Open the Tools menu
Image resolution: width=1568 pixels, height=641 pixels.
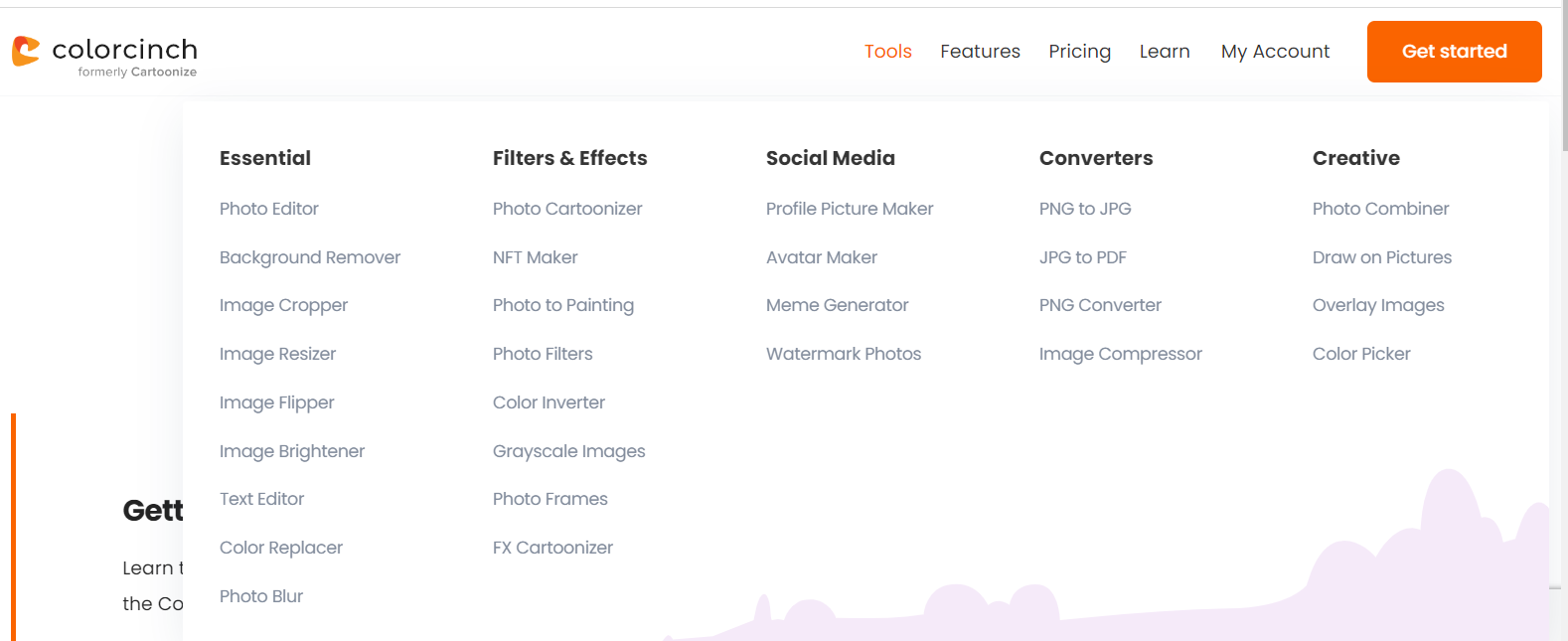(887, 52)
